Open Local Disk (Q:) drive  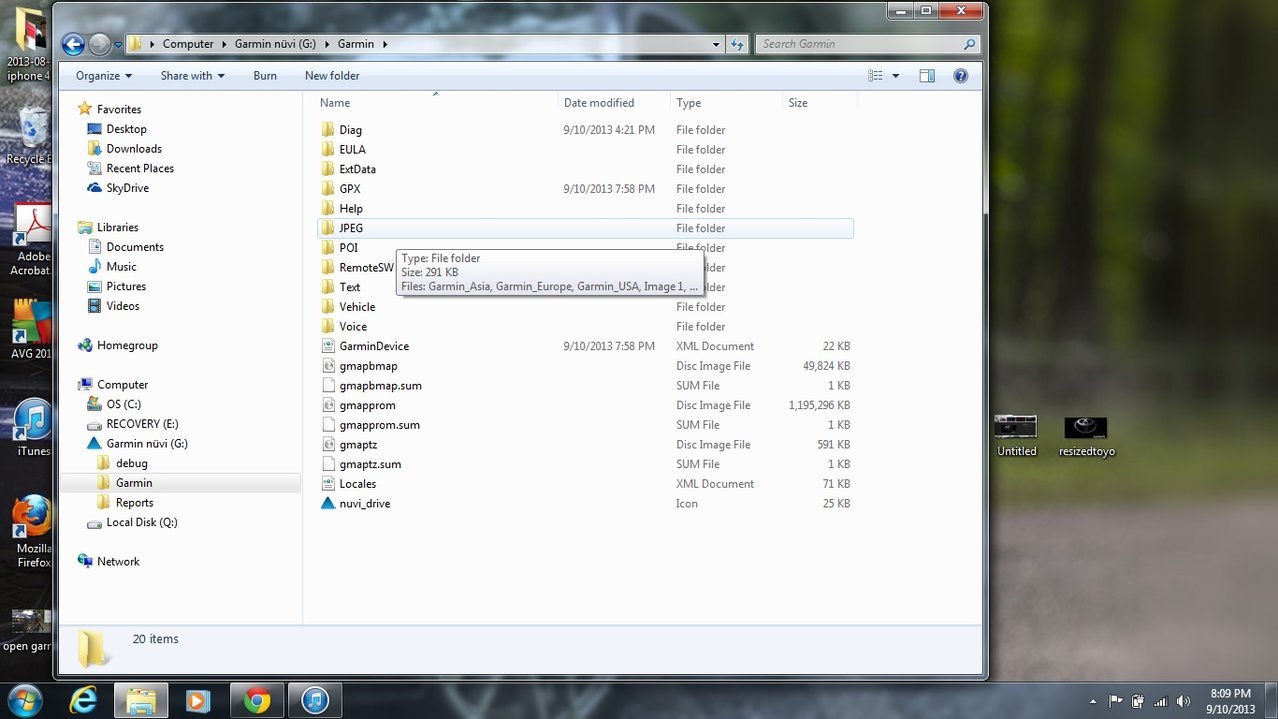click(141, 522)
